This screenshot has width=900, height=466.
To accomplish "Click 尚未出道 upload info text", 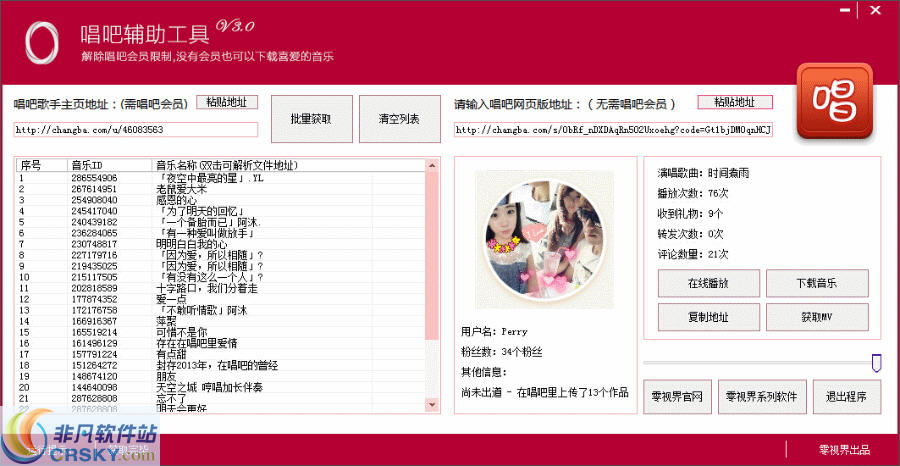I will pos(545,393).
